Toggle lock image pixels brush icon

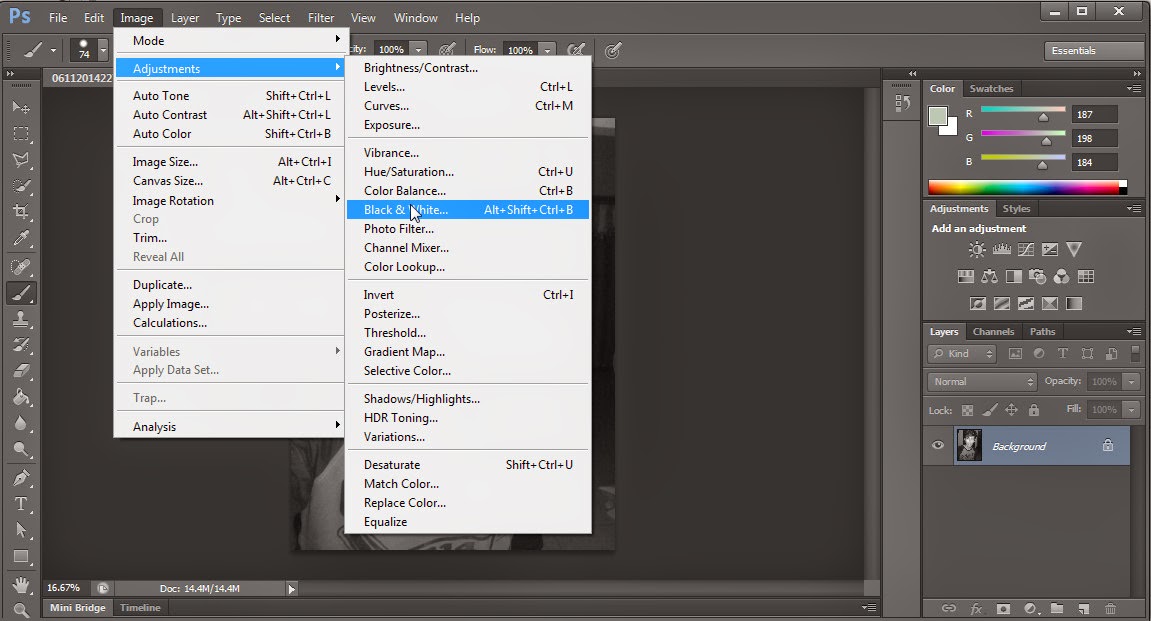tap(990, 410)
